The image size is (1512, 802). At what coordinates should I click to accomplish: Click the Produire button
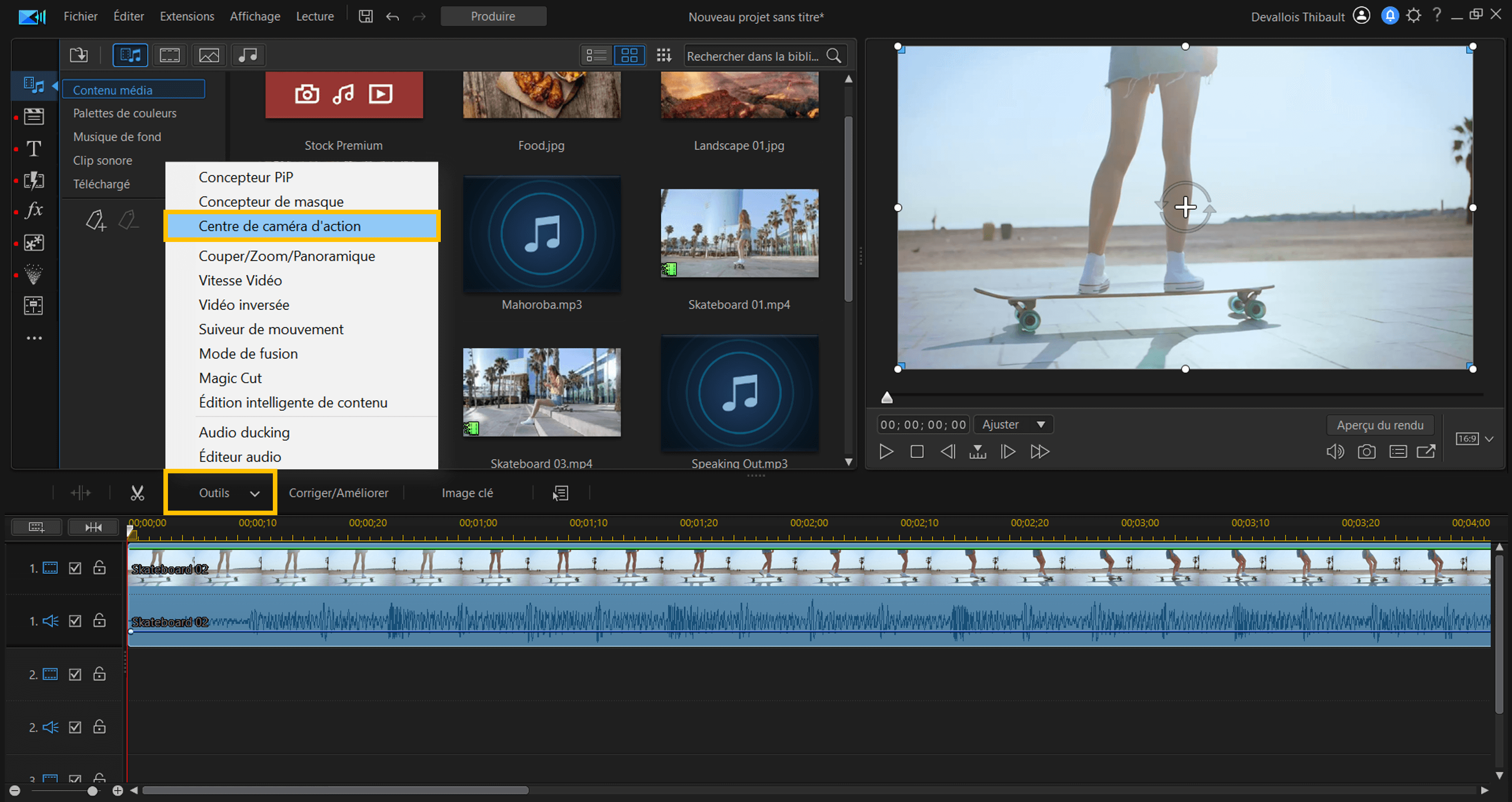pyautogui.click(x=493, y=16)
